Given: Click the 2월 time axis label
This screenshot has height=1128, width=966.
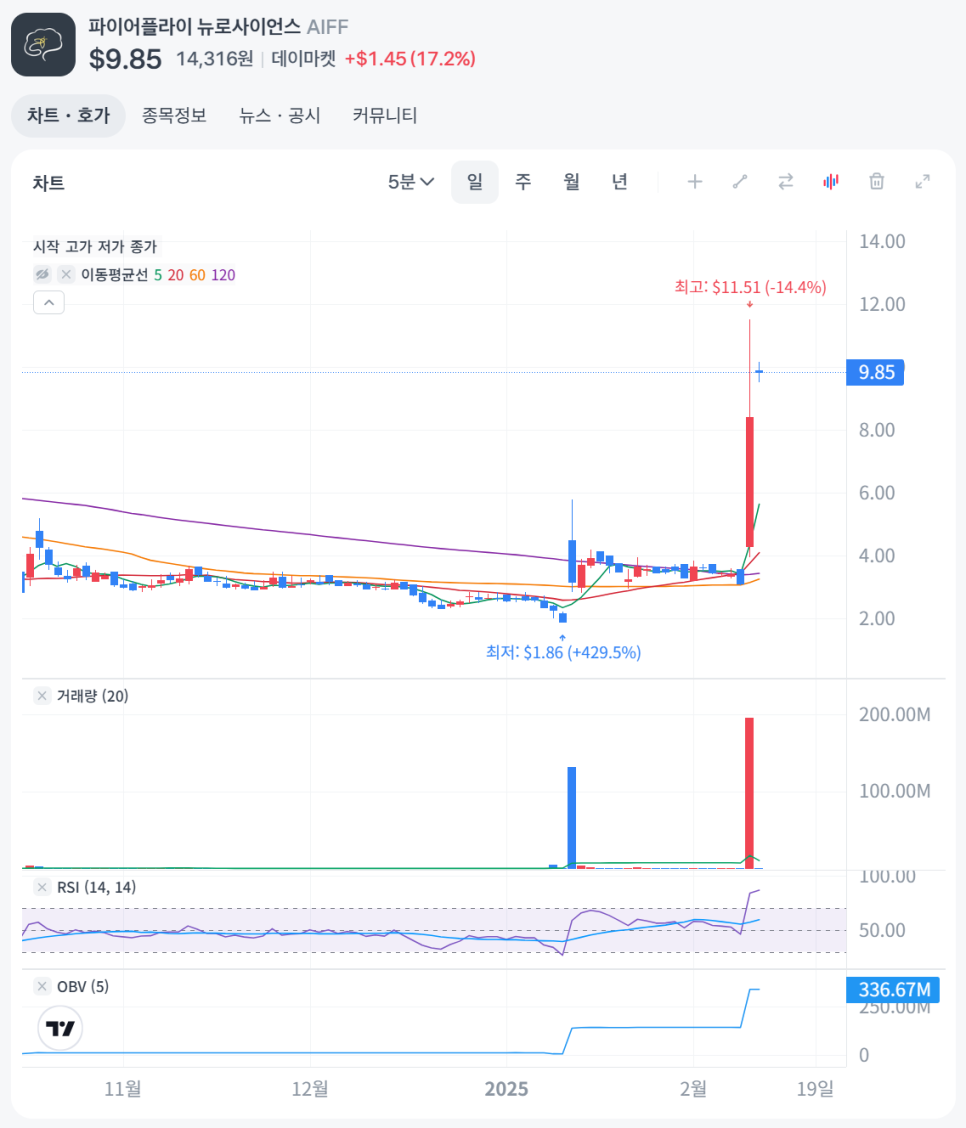Looking at the screenshot, I should pyautogui.click(x=693, y=1089).
